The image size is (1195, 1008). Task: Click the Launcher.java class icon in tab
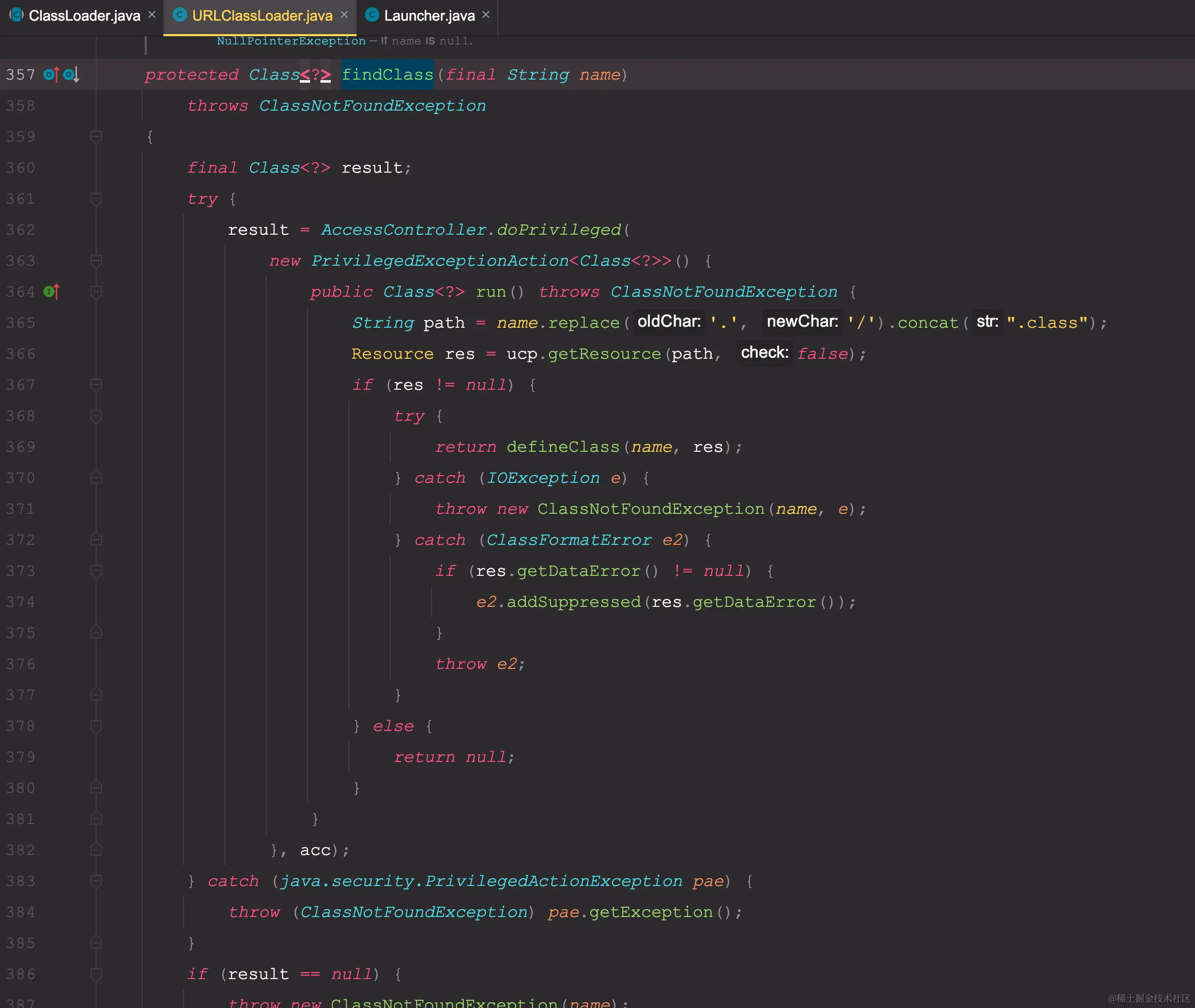[x=372, y=15]
